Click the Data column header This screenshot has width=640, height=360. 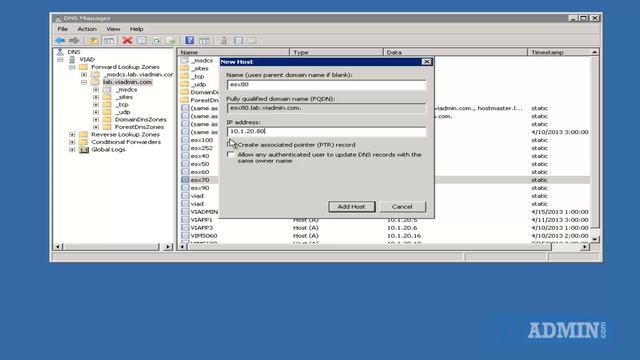click(x=456, y=52)
